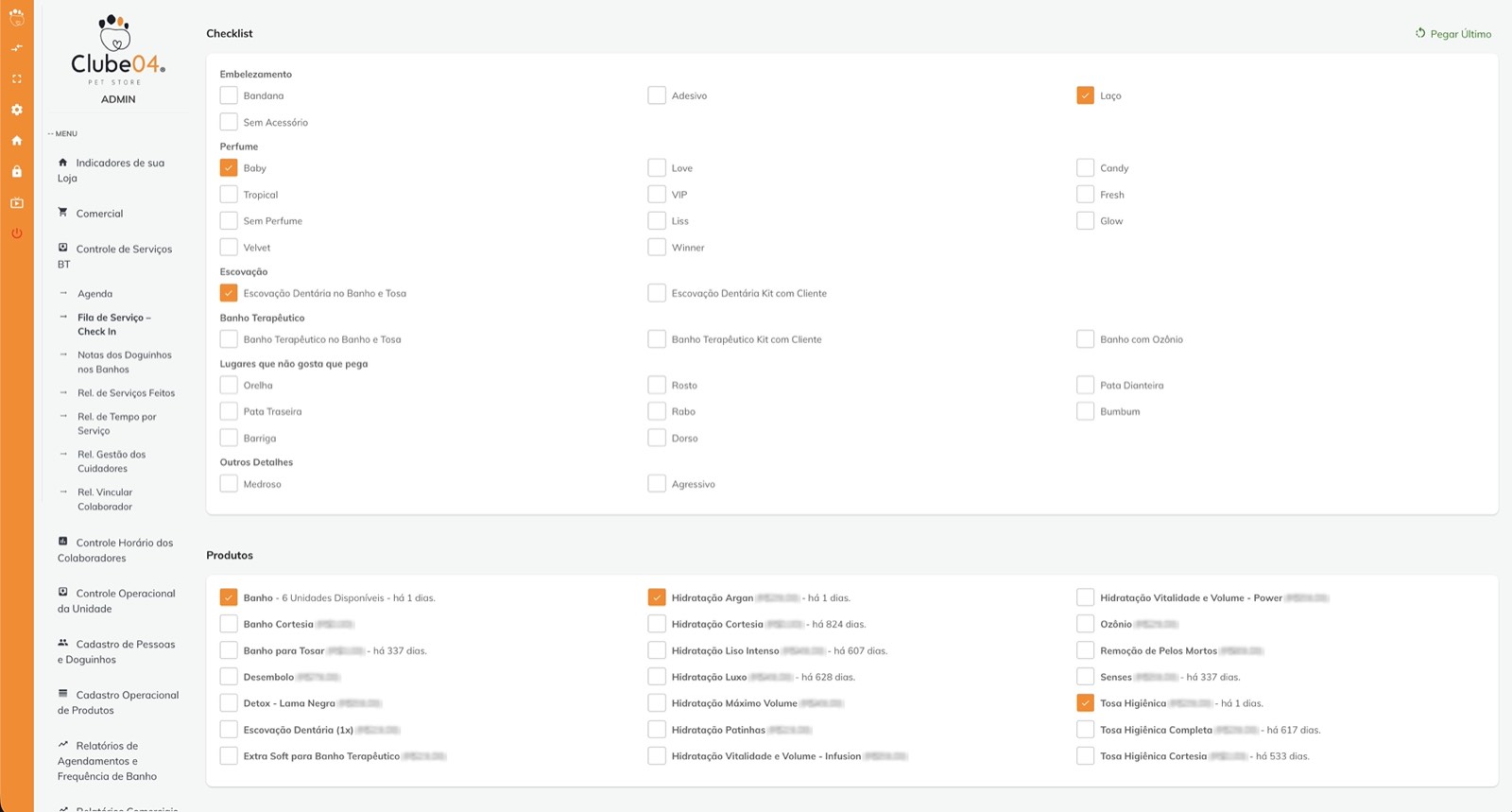Open Rel. de Serviços Feitos menu item
Image resolution: width=1512 pixels, height=812 pixels.
(x=126, y=393)
